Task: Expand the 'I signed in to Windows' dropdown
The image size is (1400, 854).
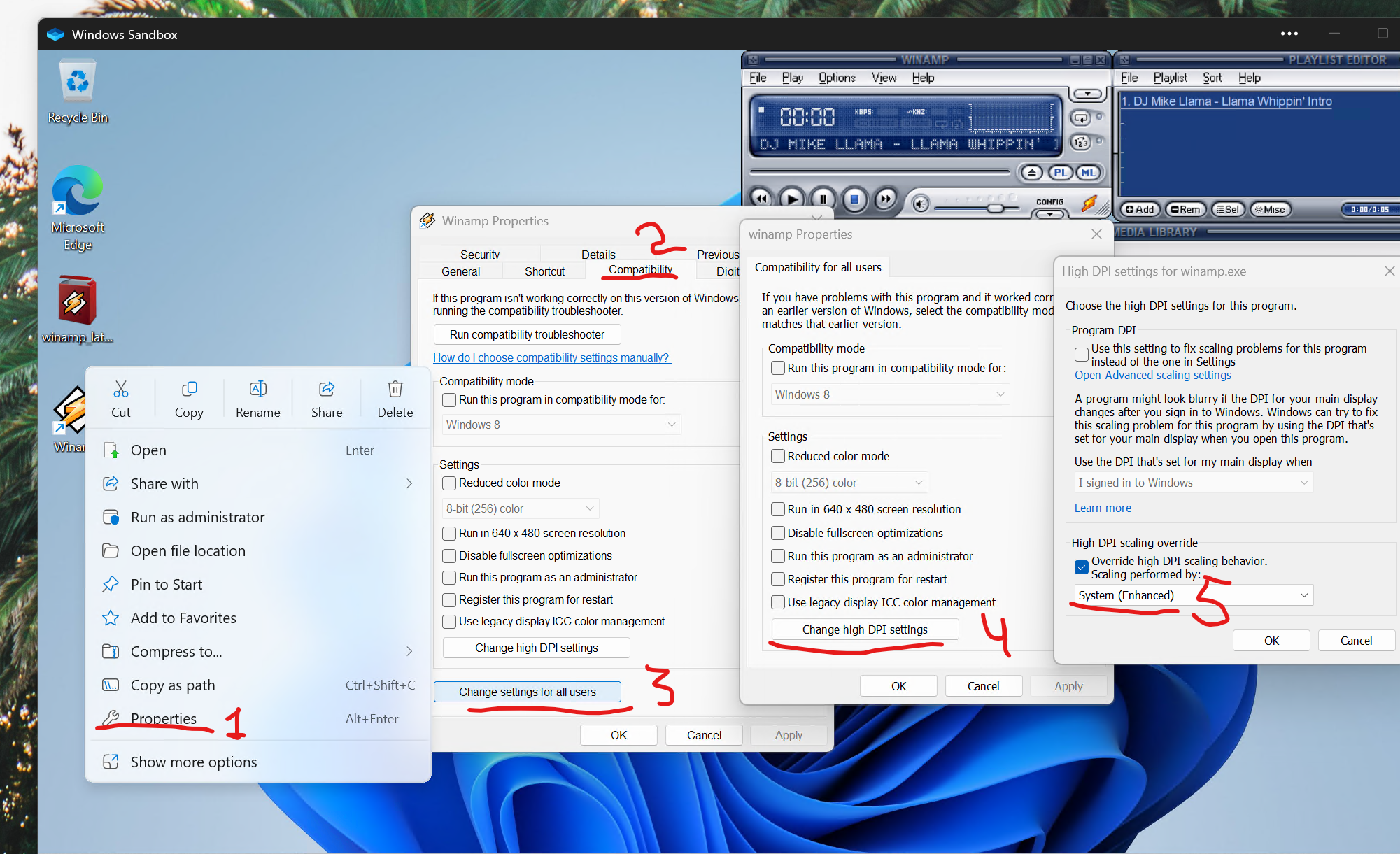Action: pyautogui.click(x=1193, y=483)
